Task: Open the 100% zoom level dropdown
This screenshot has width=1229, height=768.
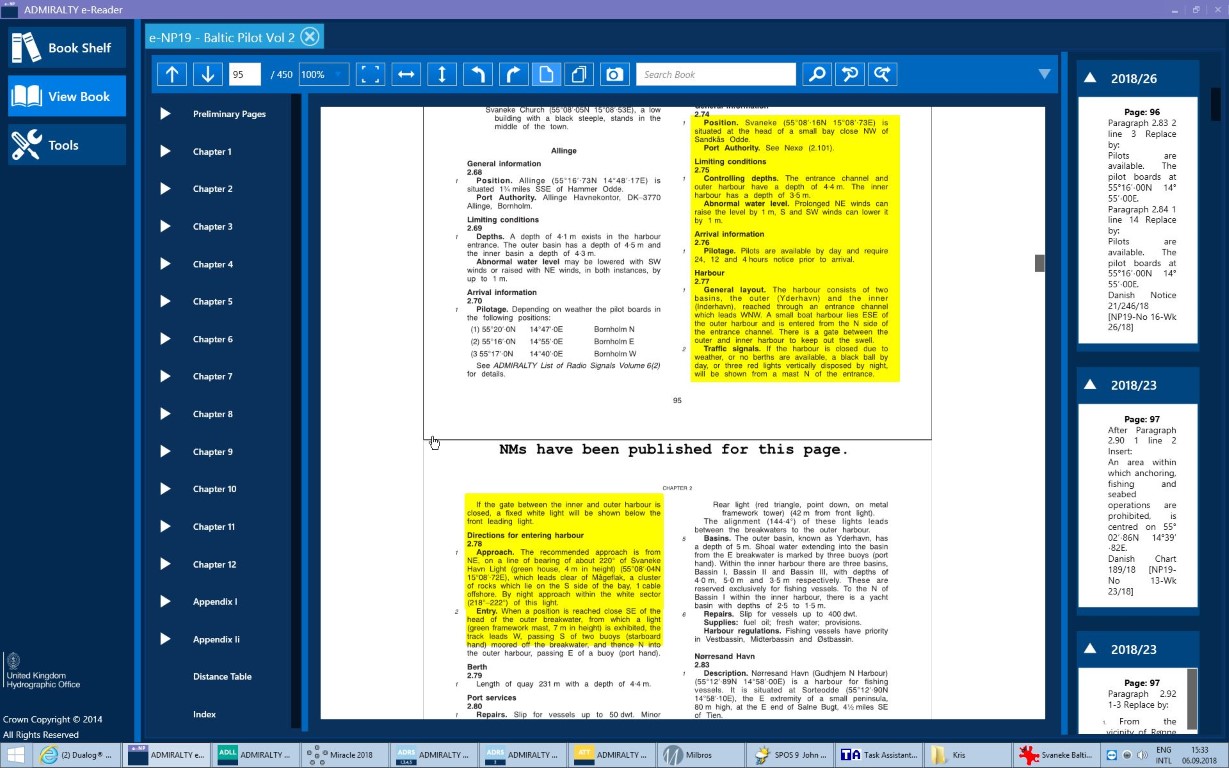Action: pos(323,74)
